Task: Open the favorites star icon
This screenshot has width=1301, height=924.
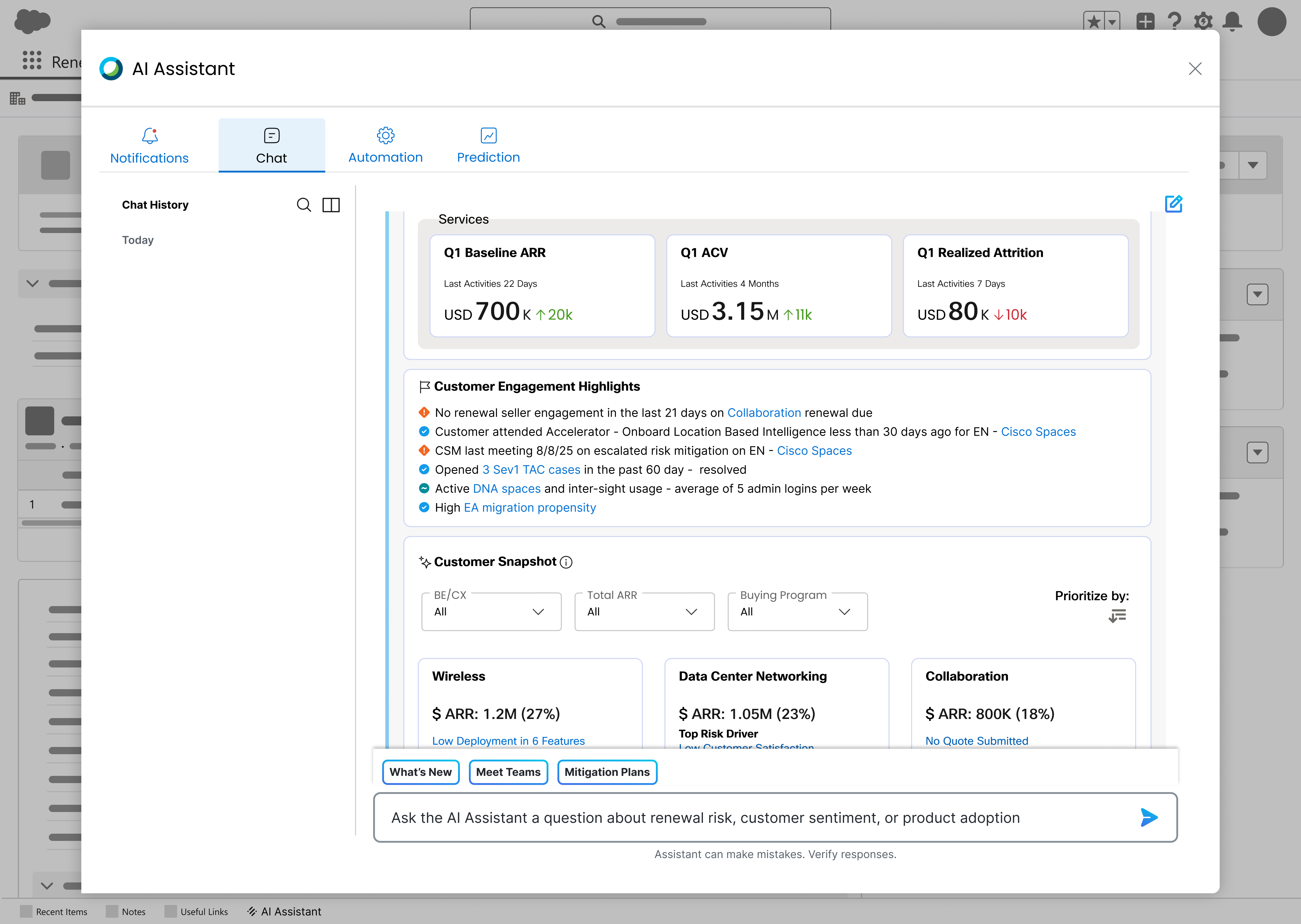Action: point(1093,22)
